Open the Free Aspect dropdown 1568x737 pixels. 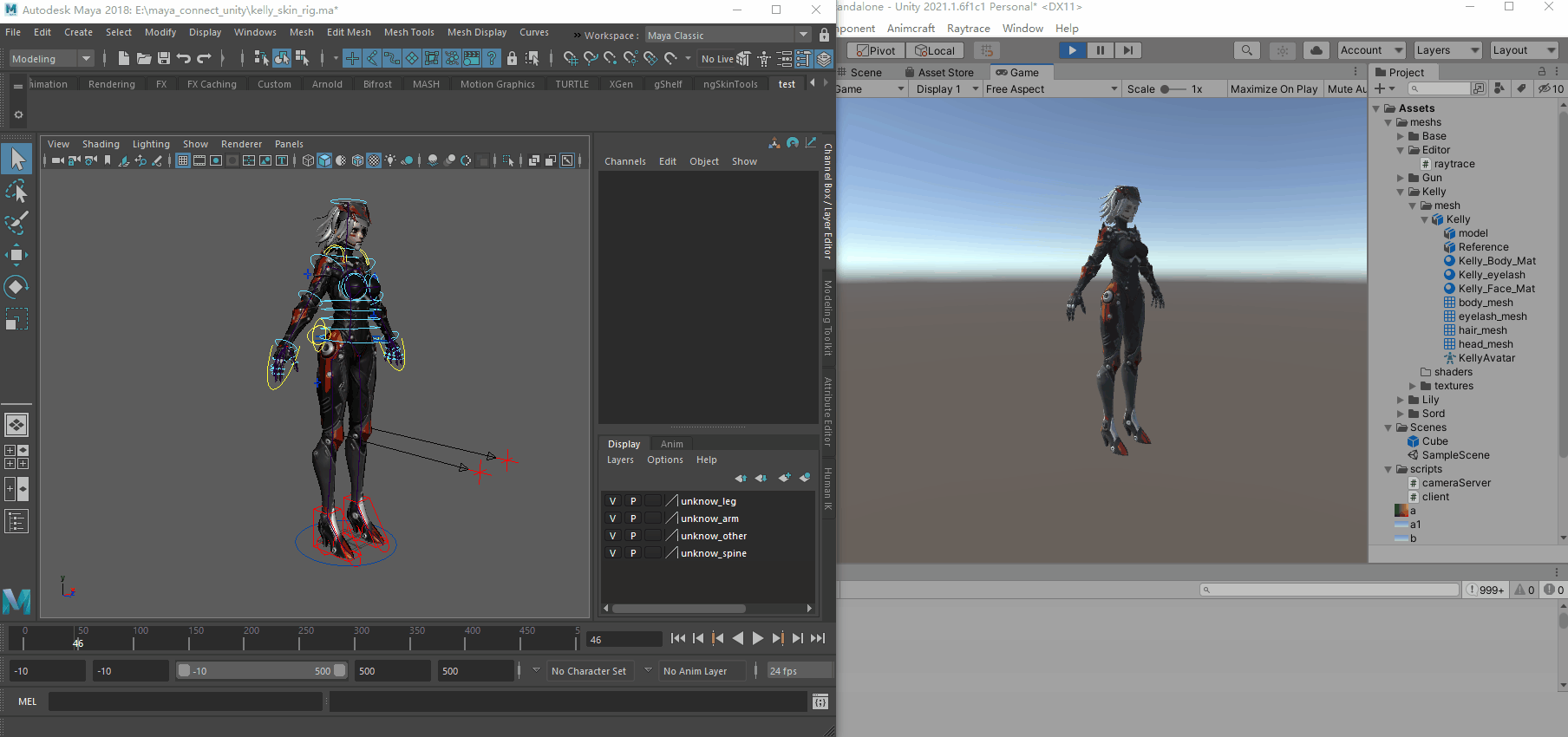pyautogui.click(x=1051, y=89)
